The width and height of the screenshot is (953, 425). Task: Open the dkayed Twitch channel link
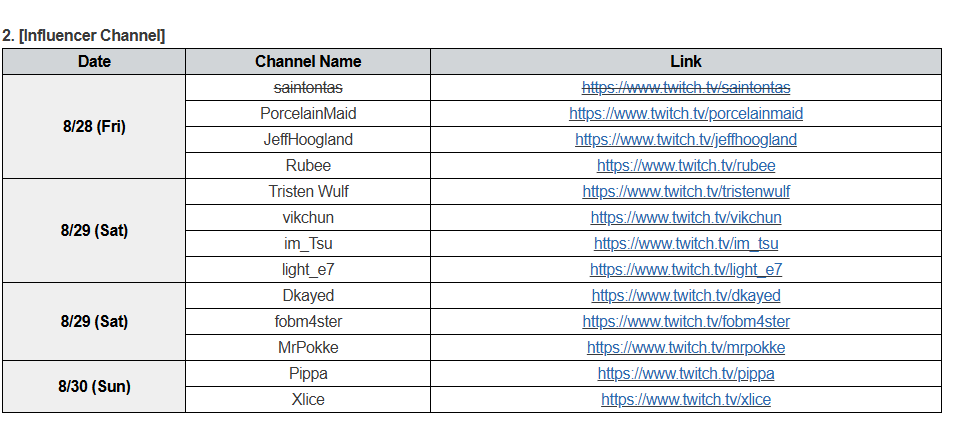(x=686, y=295)
